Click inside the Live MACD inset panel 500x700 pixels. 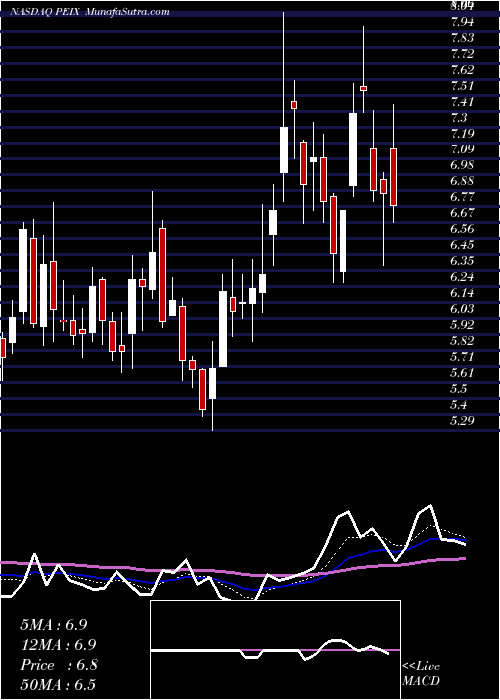(x=275, y=650)
